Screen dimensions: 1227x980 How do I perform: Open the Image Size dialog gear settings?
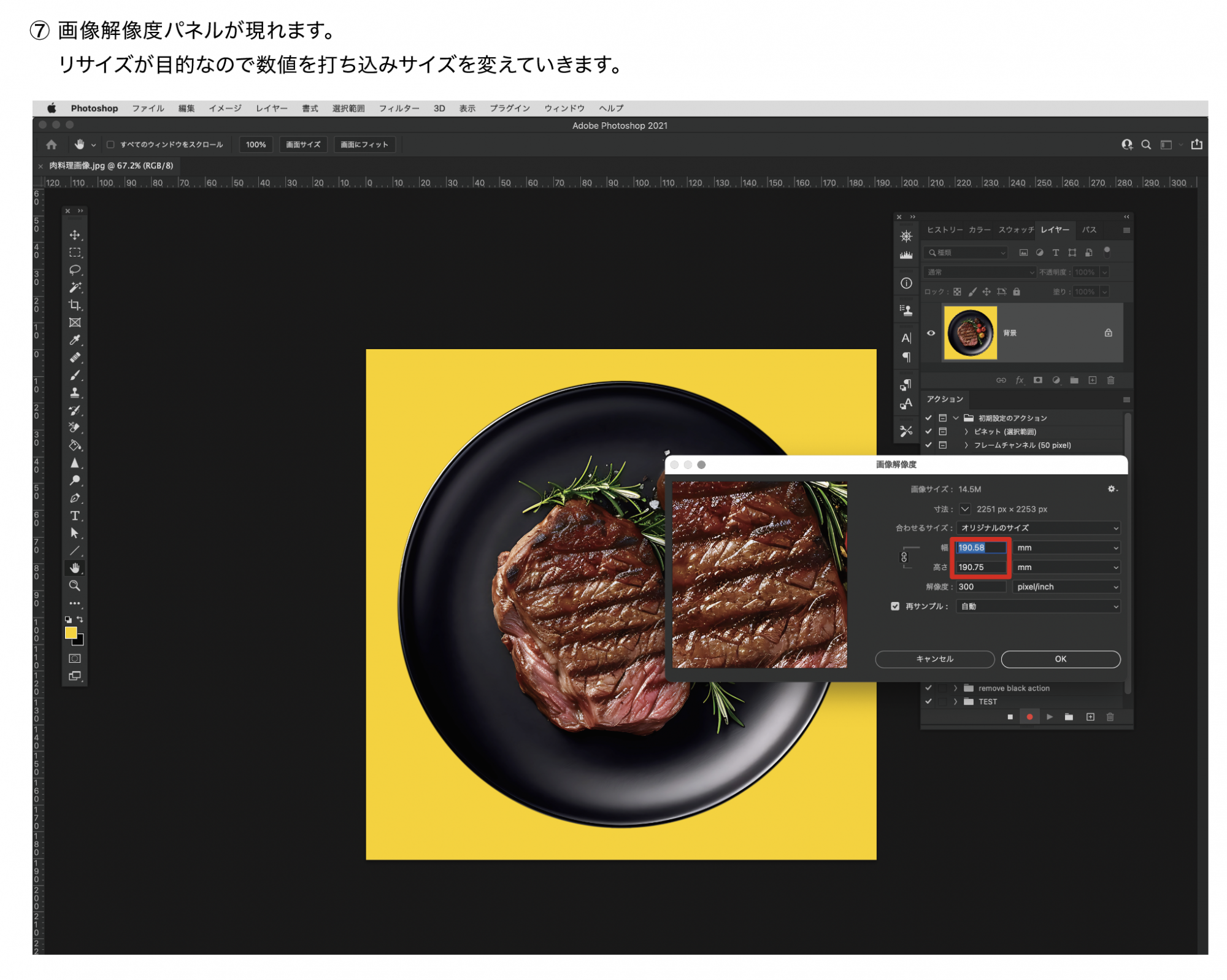click(x=1112, y=489)
